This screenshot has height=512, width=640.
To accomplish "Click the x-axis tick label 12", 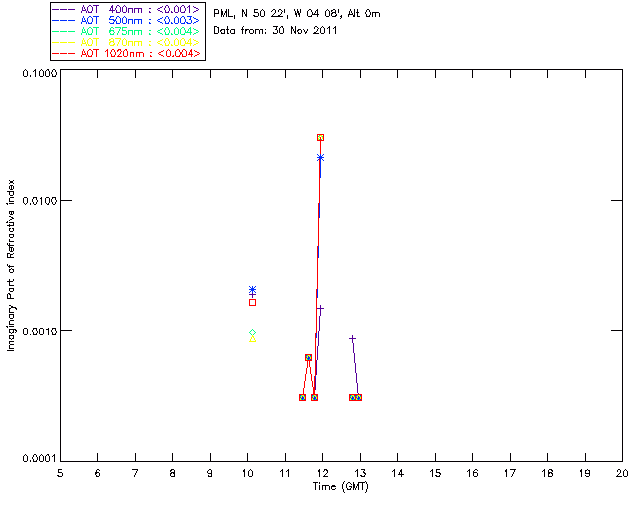I will click(322, 474).
